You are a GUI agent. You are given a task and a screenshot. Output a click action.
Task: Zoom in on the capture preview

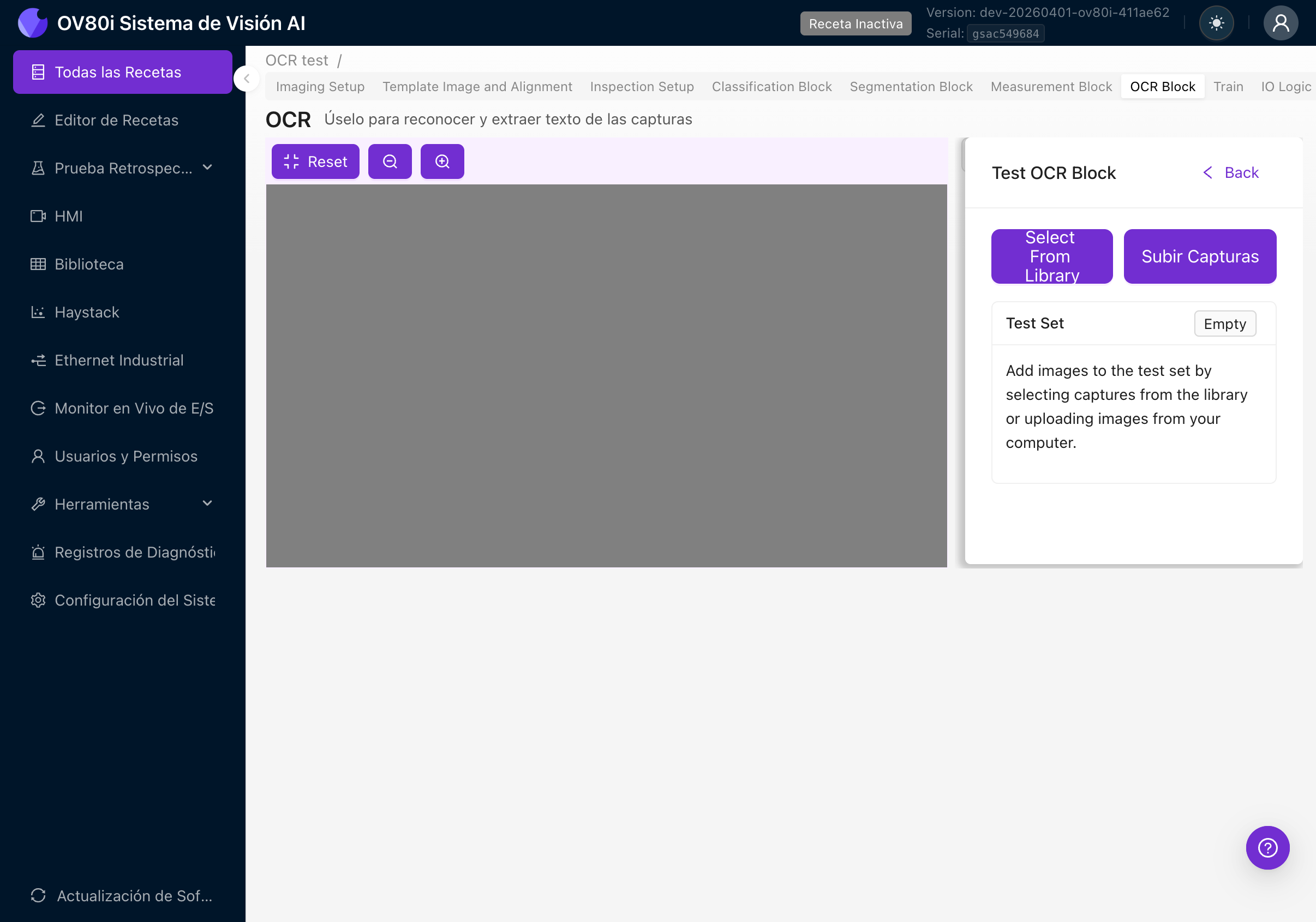[442, 161]
